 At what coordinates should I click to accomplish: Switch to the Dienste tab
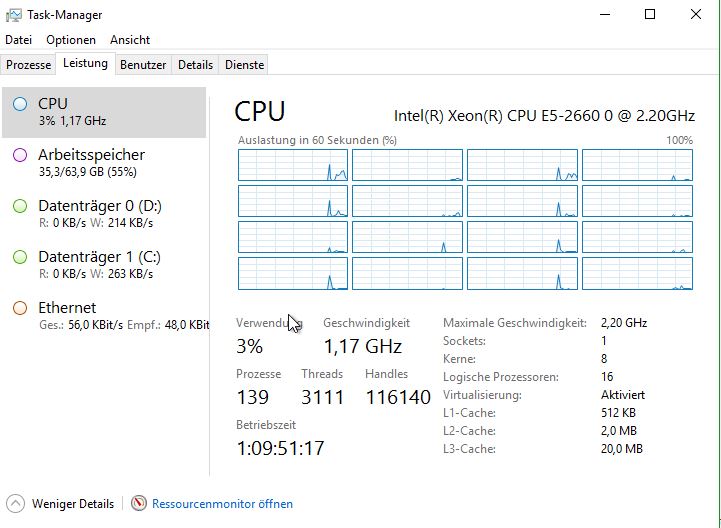coord(245,65)
